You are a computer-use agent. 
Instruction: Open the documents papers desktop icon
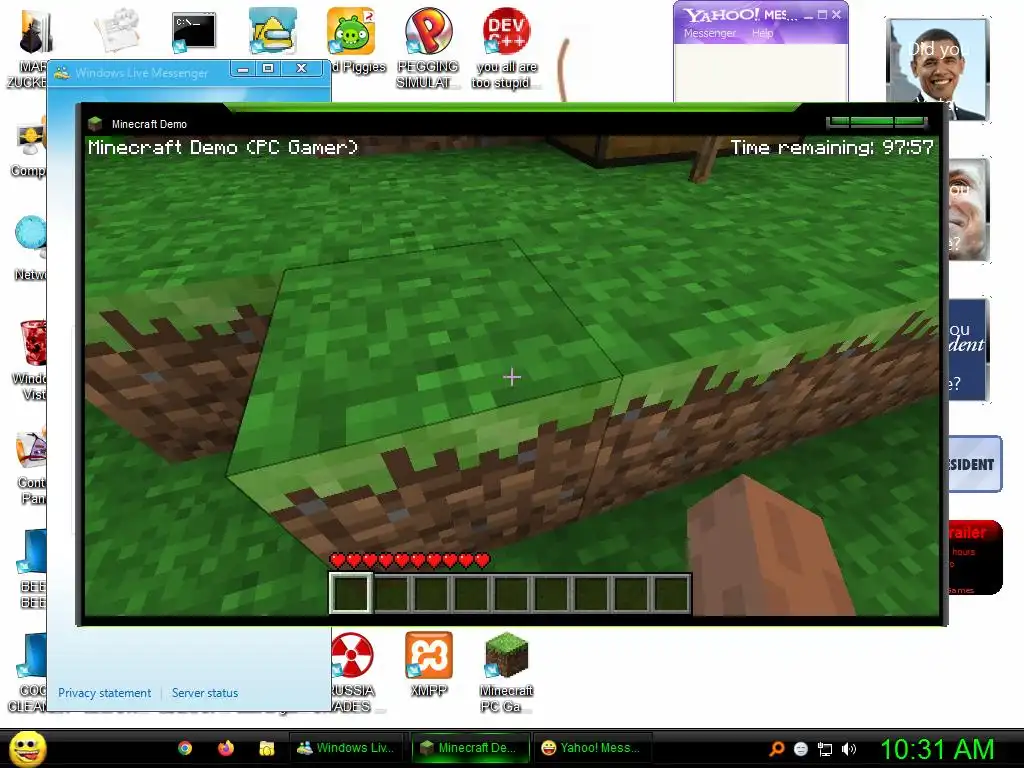pyautogui.click(x=118, y=30)
